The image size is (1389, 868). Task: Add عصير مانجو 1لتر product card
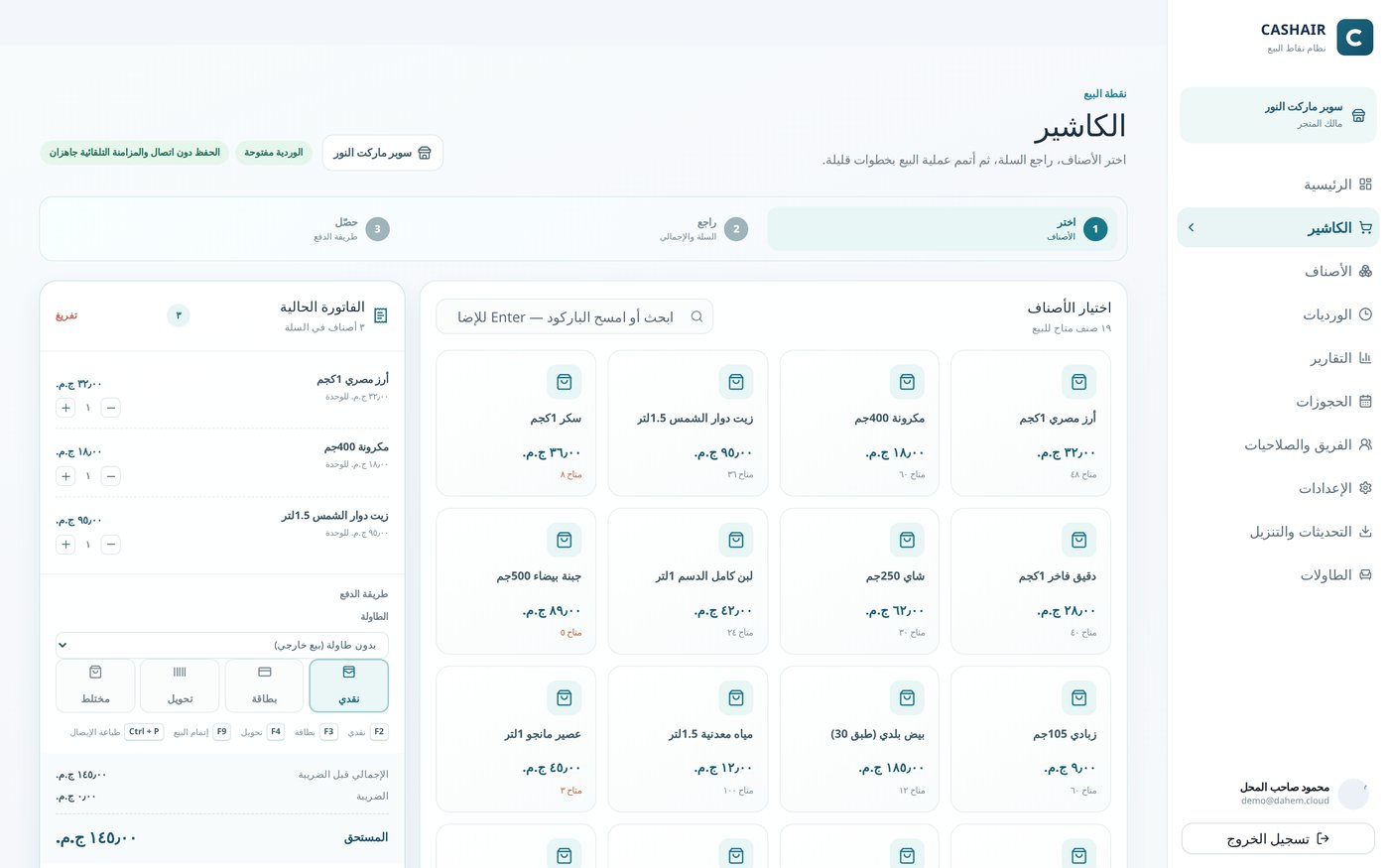point(516,739)
